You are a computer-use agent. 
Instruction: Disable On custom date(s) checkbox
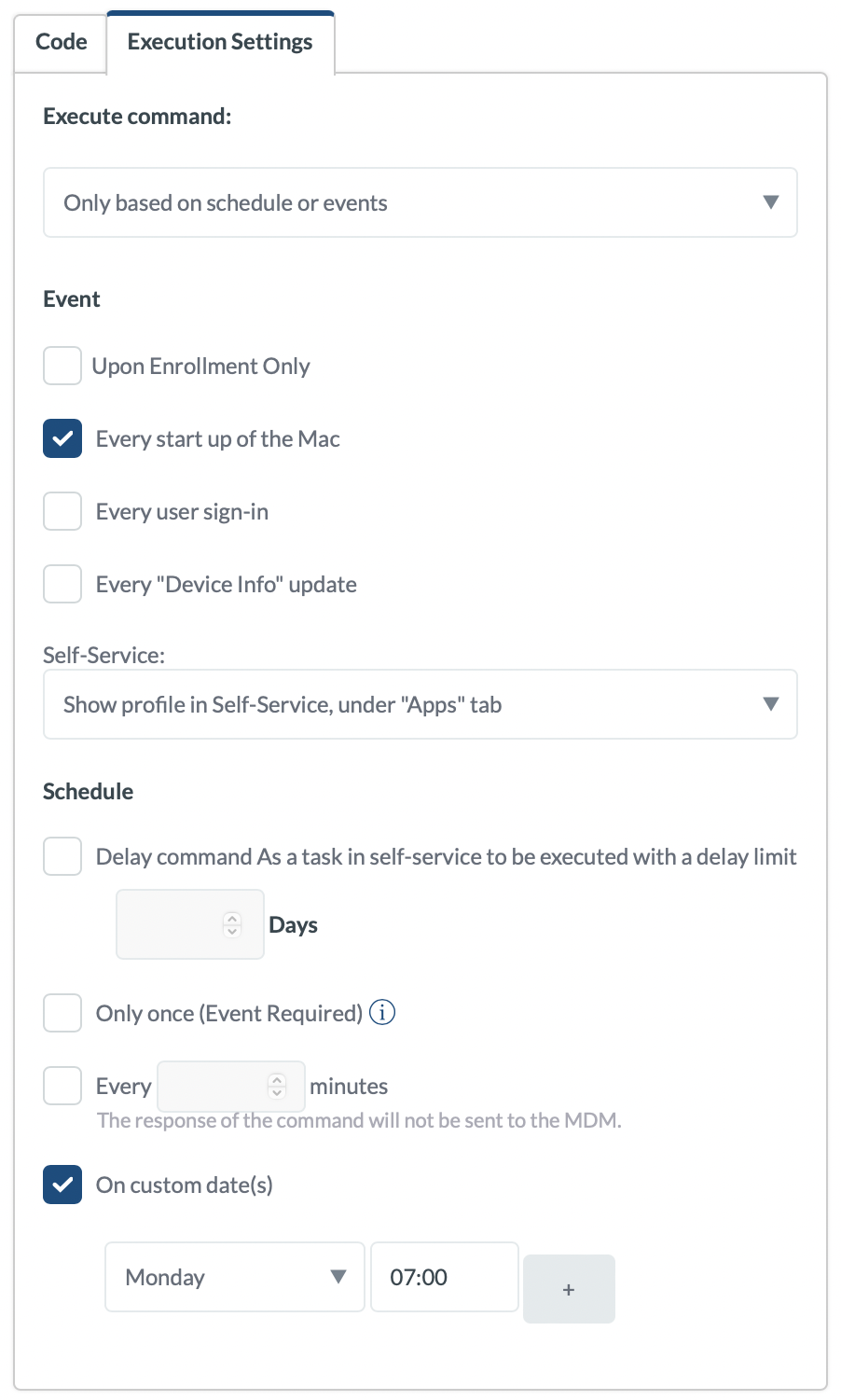(62, 1185)
